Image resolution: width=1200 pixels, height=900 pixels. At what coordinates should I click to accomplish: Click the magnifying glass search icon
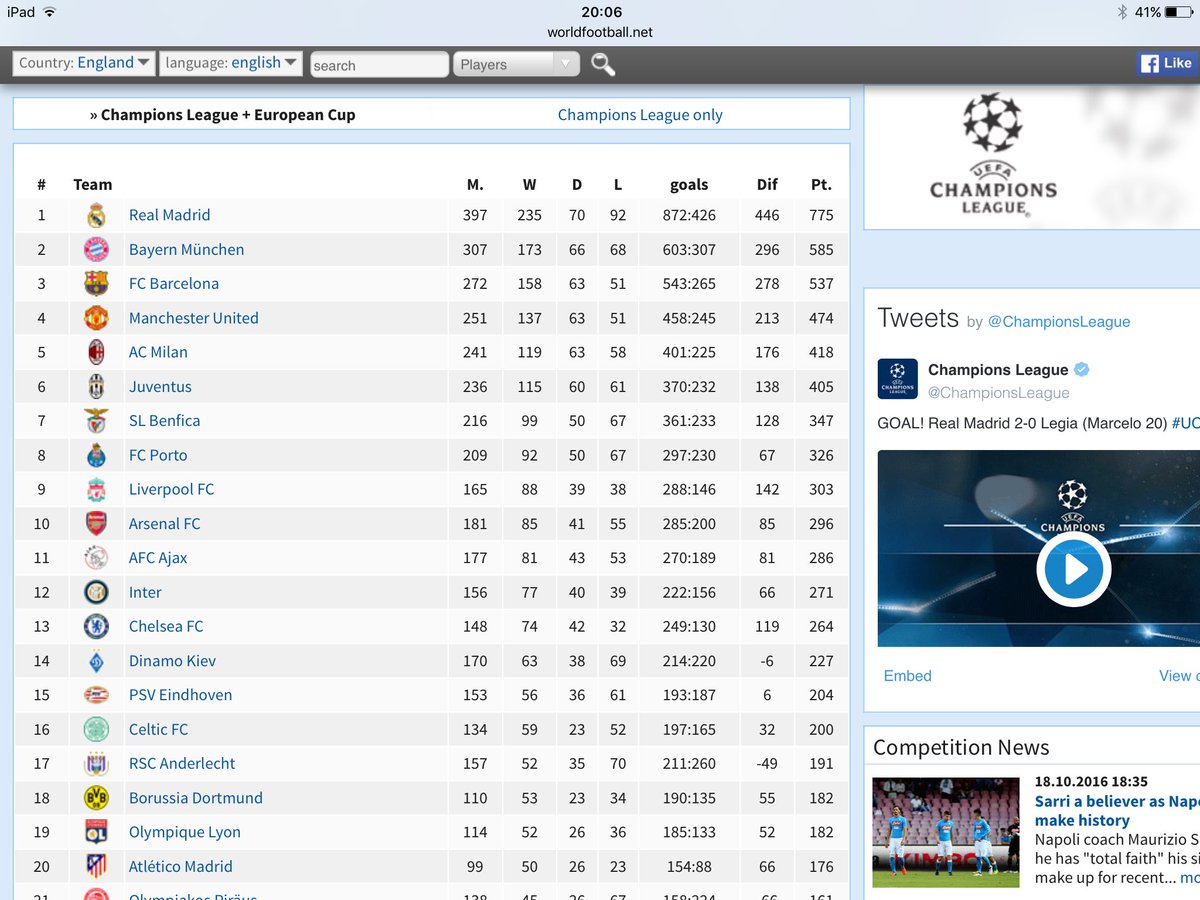pos(603,65)
